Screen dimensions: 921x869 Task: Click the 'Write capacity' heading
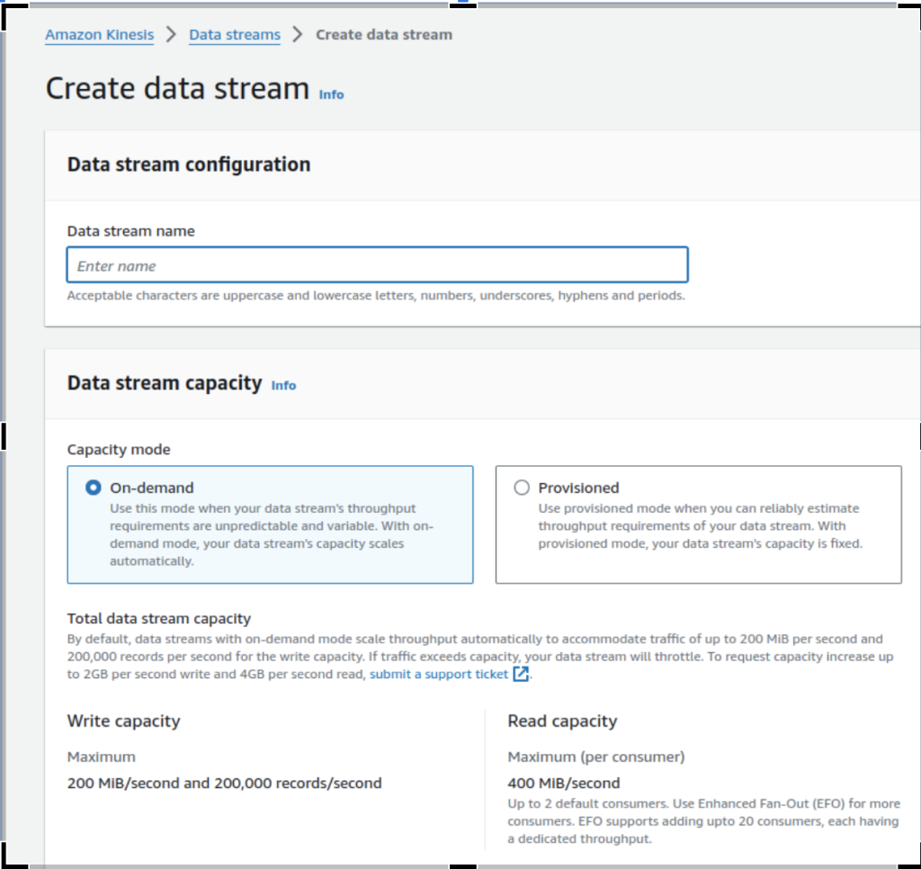123,721
